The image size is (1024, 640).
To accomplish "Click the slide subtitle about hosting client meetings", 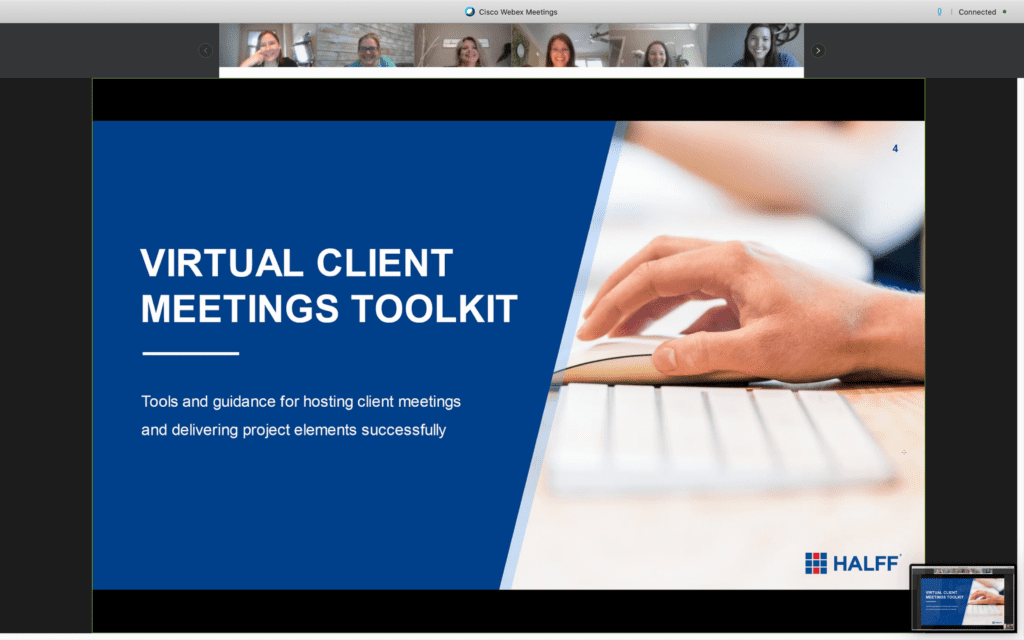I will click(x=300, y=416).
